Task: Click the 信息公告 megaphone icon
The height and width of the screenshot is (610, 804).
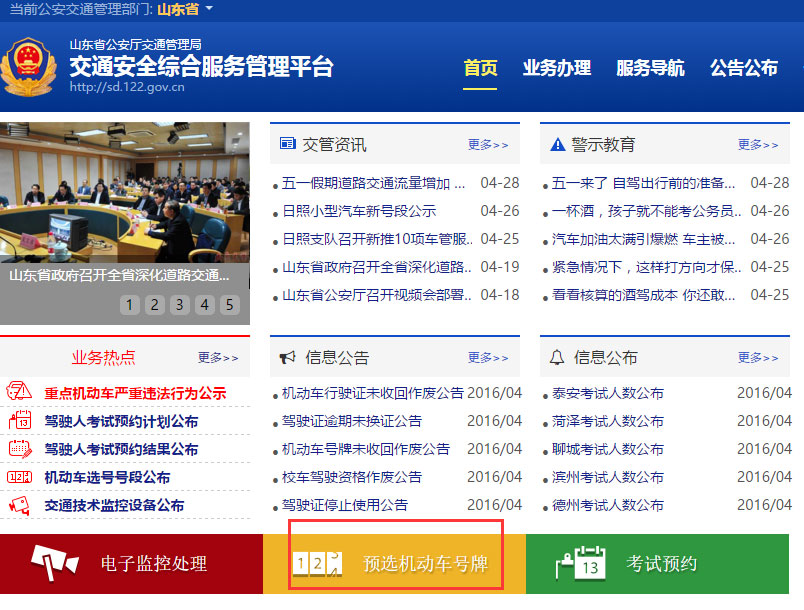Action: click(289, 357)
